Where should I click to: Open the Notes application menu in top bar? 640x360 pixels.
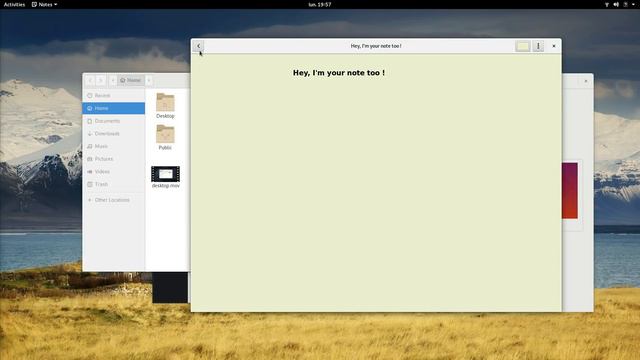[44, 4]
